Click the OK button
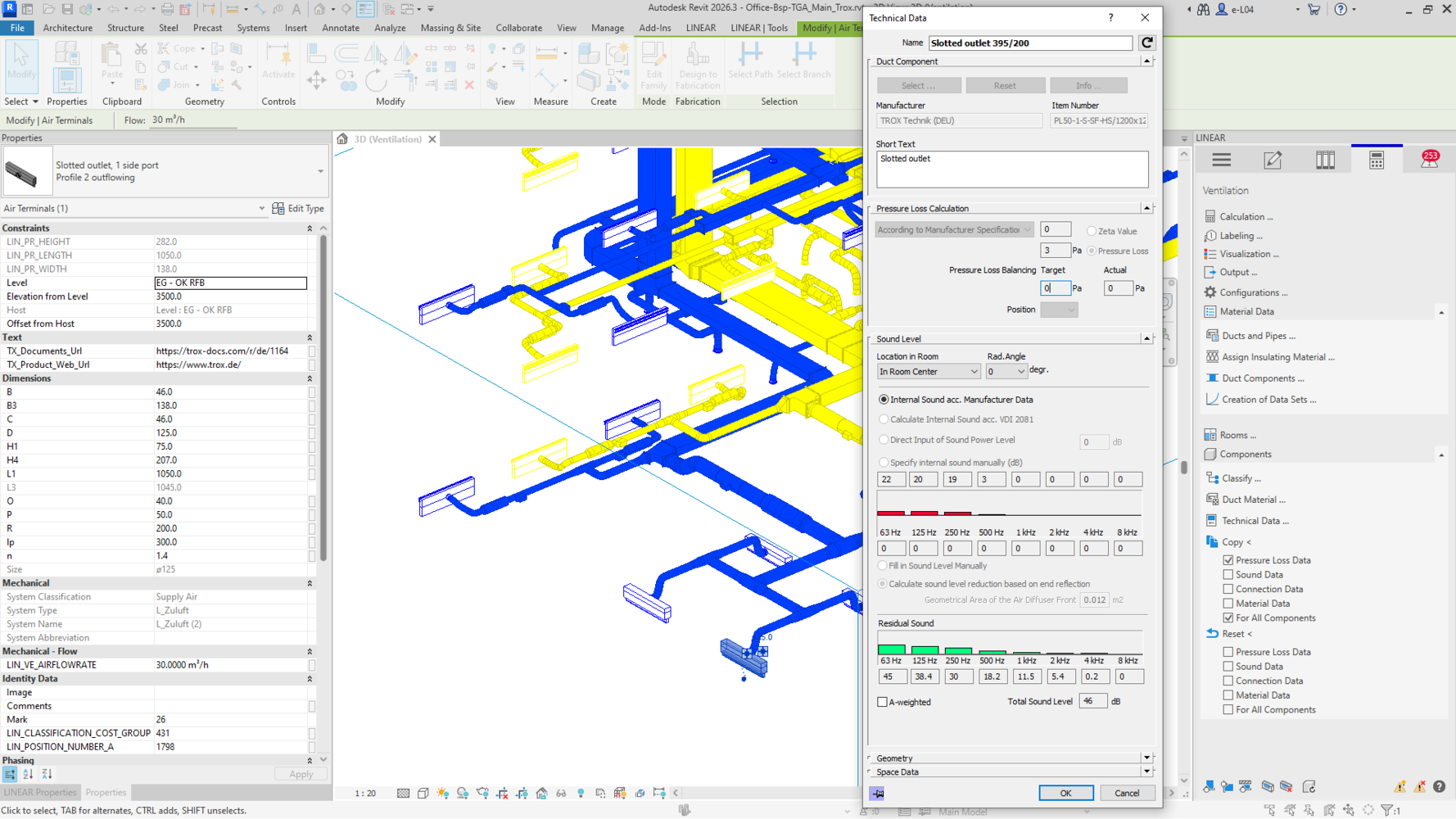The height and width of the screenshot is (819, 1456). (1065, 793)
